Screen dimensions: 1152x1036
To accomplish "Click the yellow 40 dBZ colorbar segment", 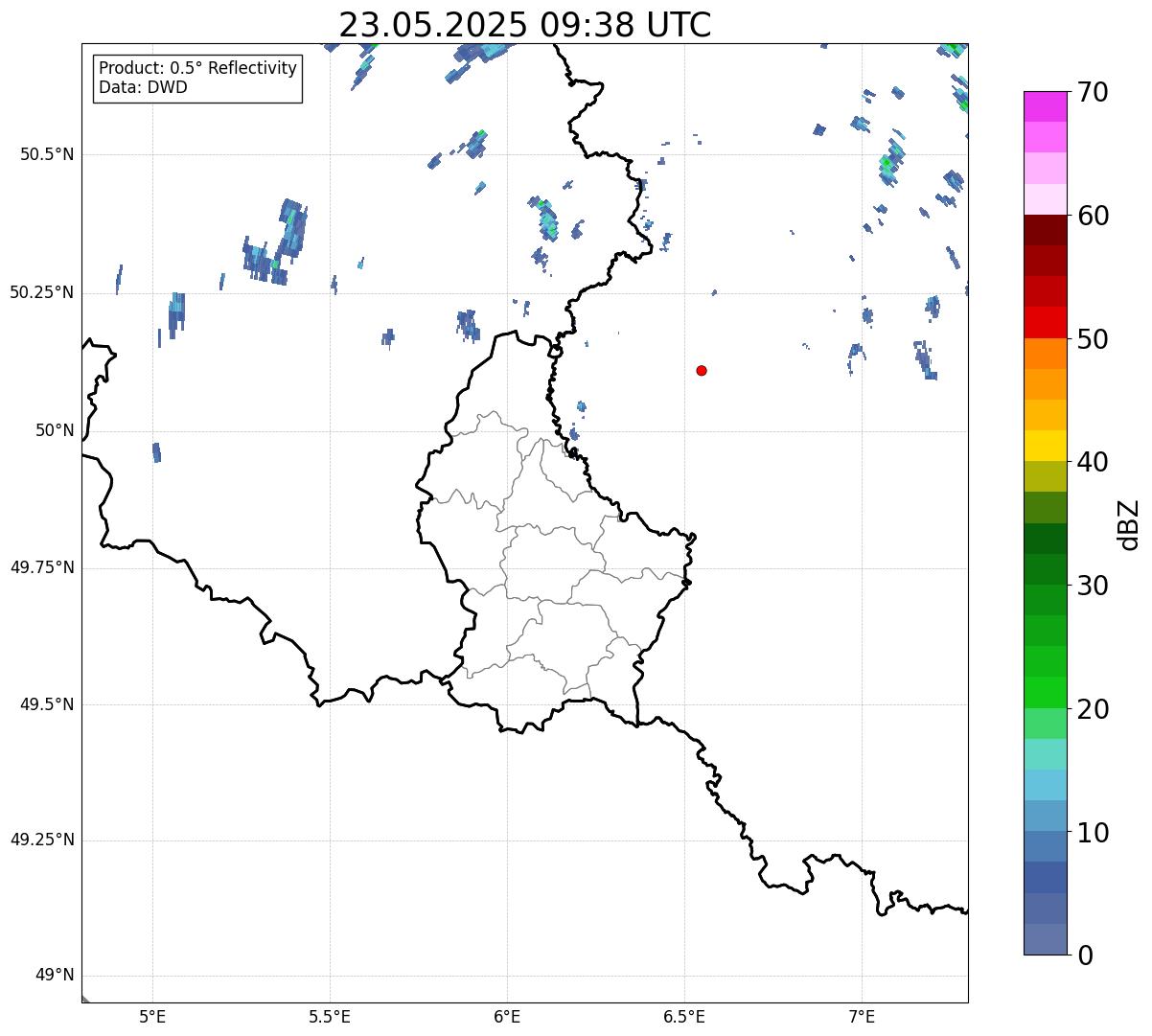I will point(1045,446).
